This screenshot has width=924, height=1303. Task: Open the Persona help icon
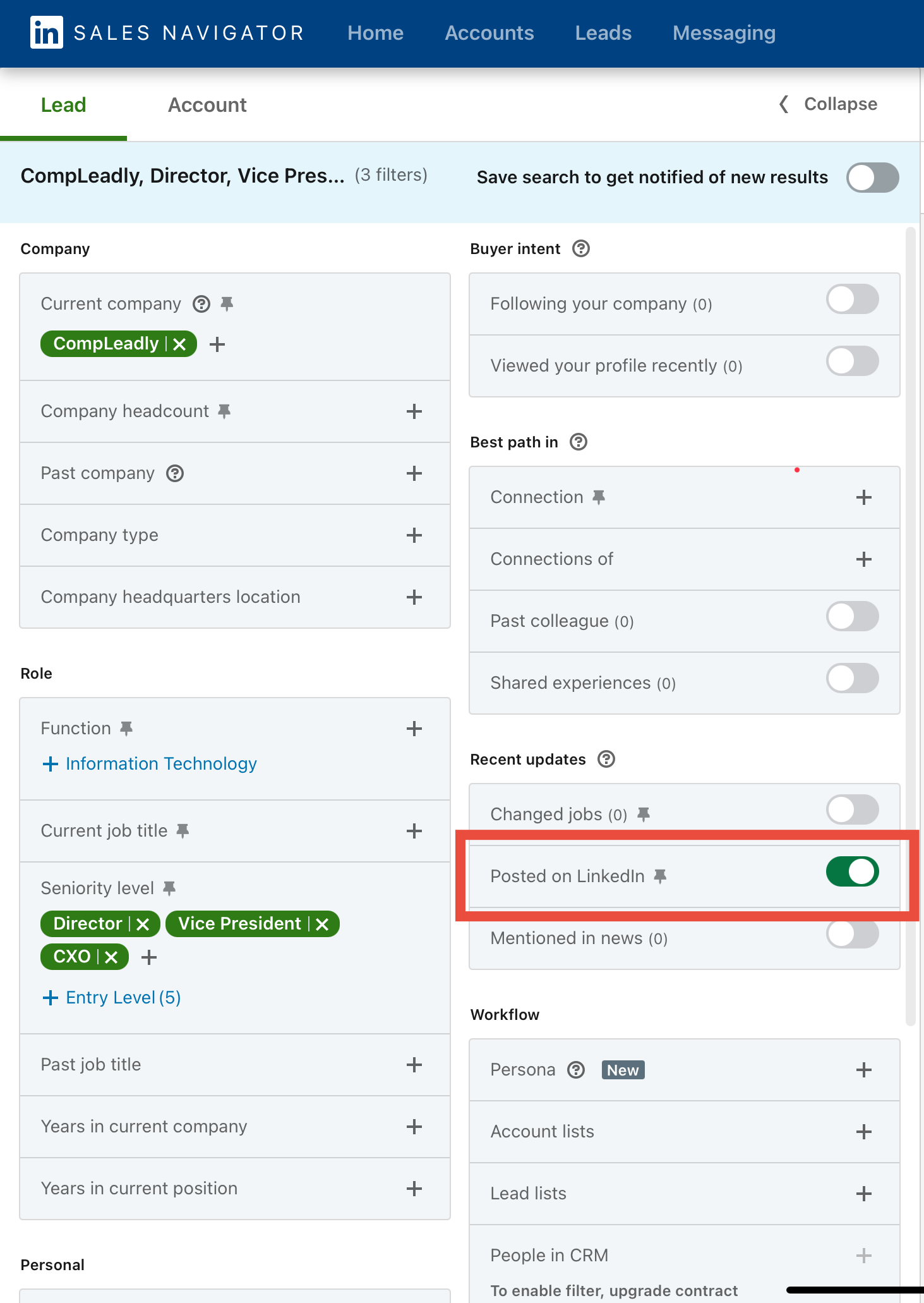pos(575,1070)
